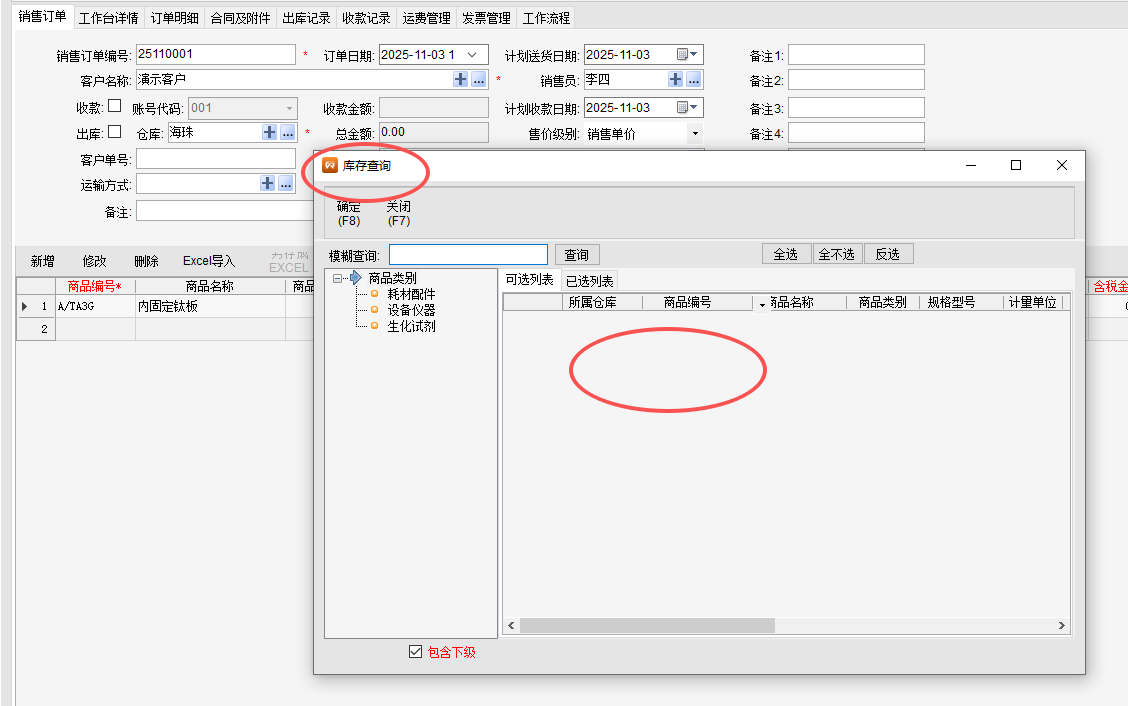Click the plus icon beside 客户名称
This screenshot has height=706, width=1128.
click(x=460, y=80)
